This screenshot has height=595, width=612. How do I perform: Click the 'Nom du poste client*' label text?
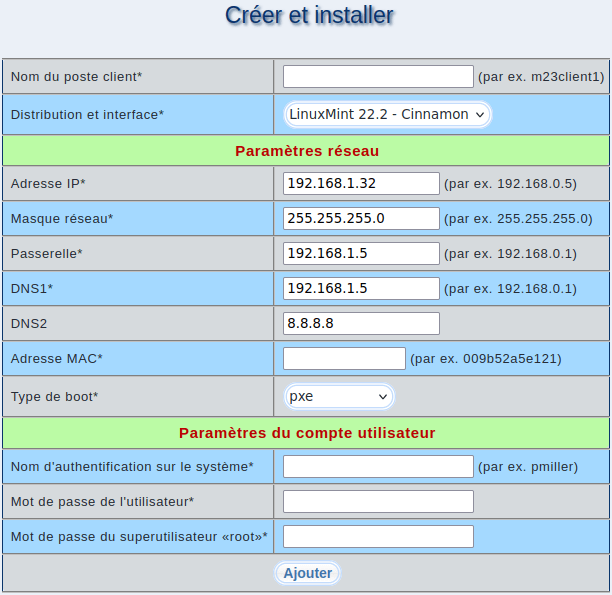coord(76,76)
